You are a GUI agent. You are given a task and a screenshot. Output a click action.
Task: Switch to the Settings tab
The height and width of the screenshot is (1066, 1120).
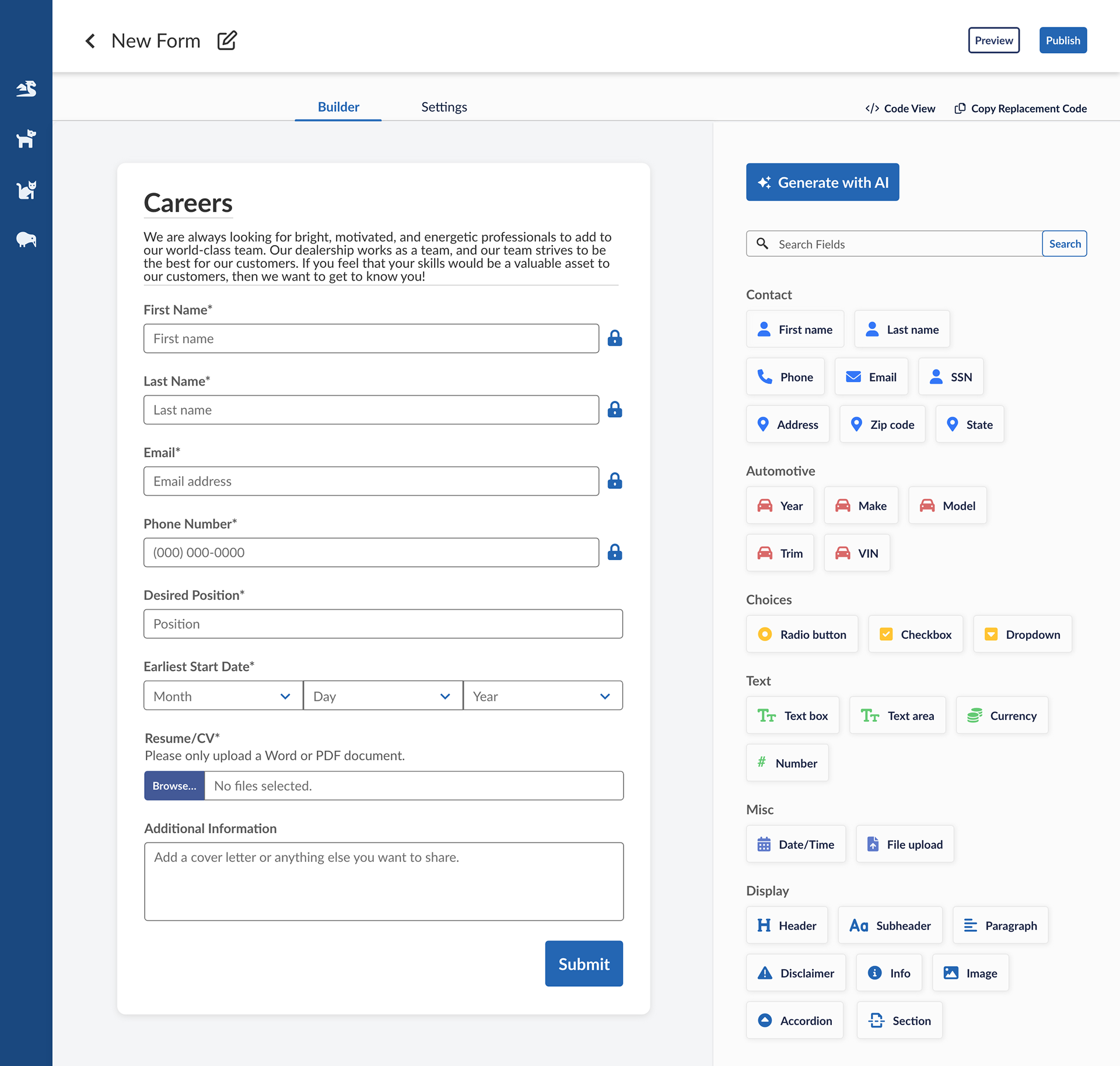pos(444,107)
